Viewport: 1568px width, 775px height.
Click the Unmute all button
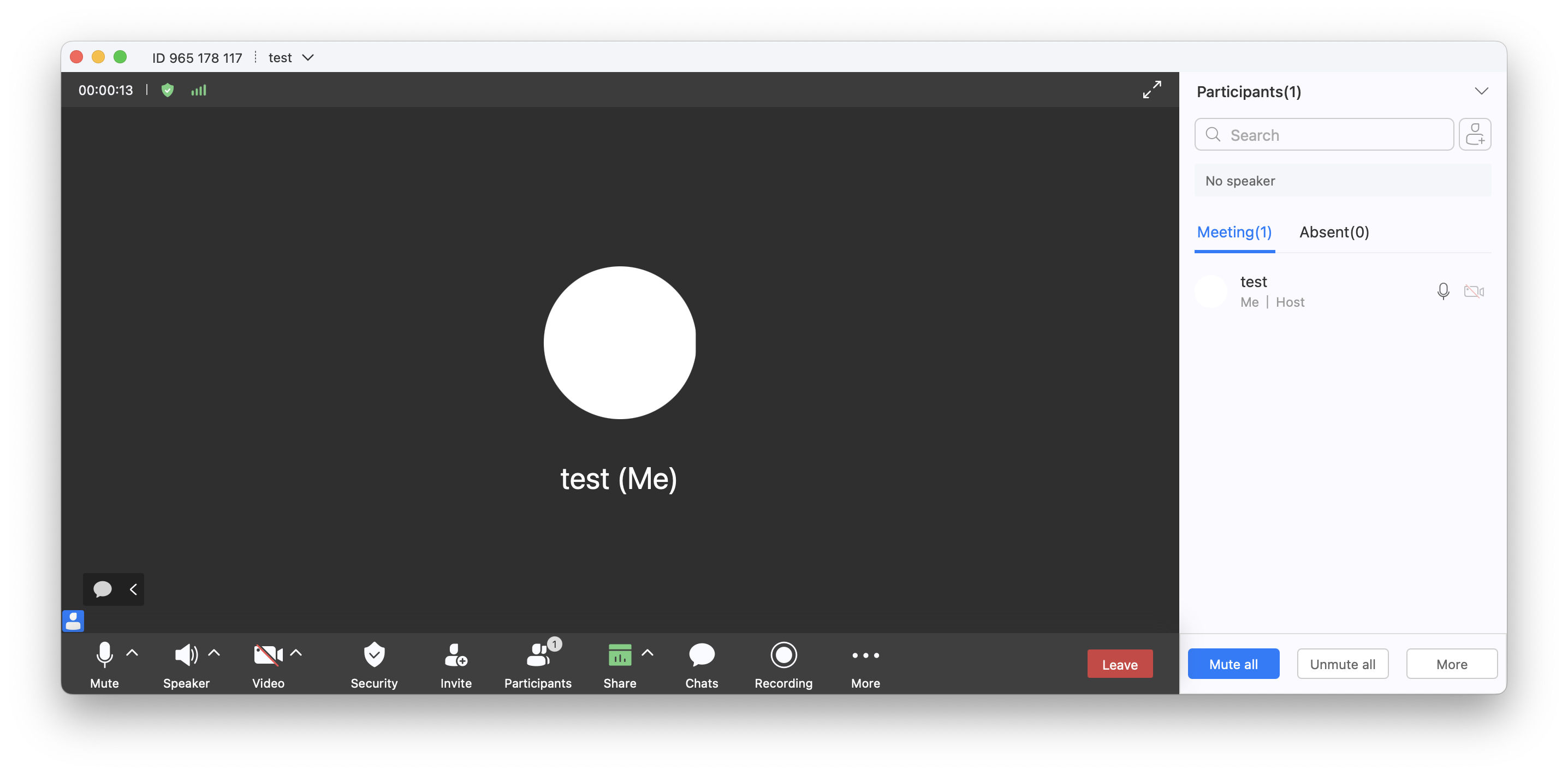1342,664
